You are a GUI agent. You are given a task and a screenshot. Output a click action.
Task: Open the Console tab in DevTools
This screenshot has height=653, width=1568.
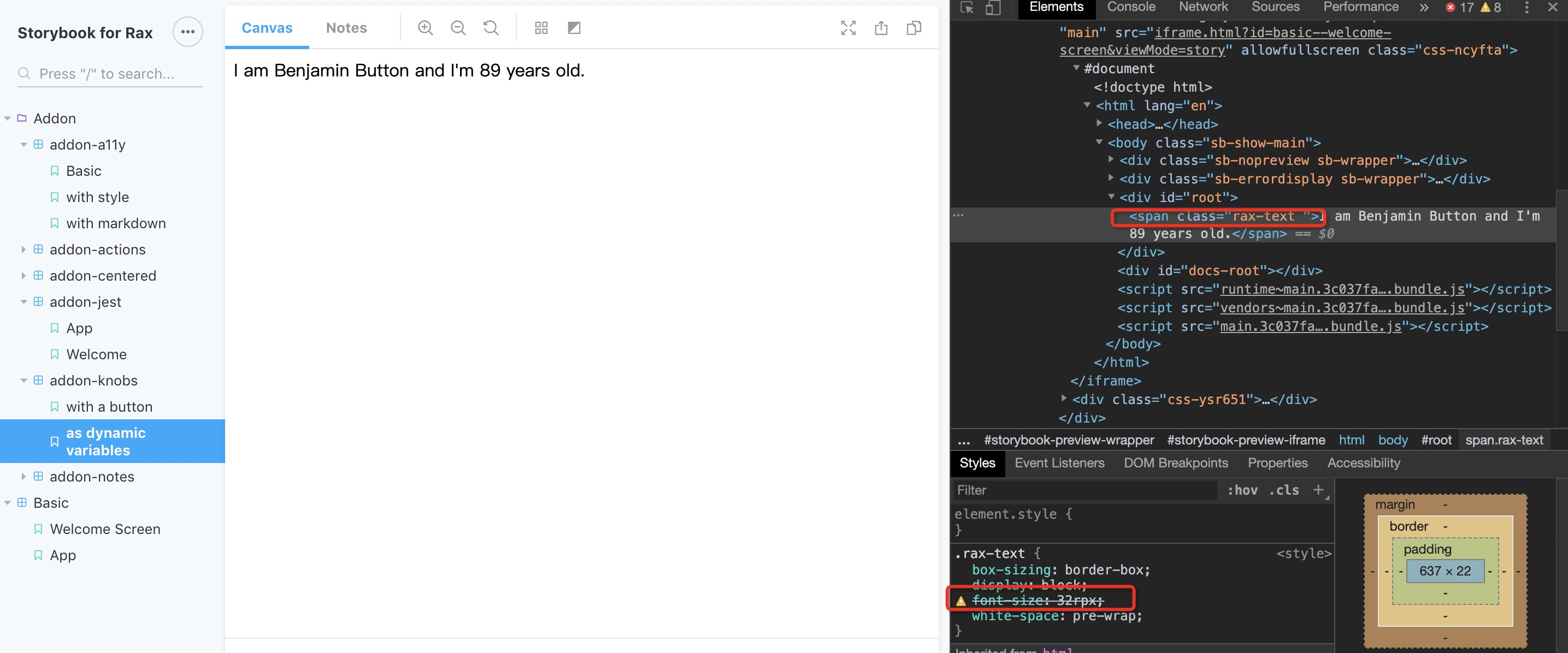(x=1130, y=7)
